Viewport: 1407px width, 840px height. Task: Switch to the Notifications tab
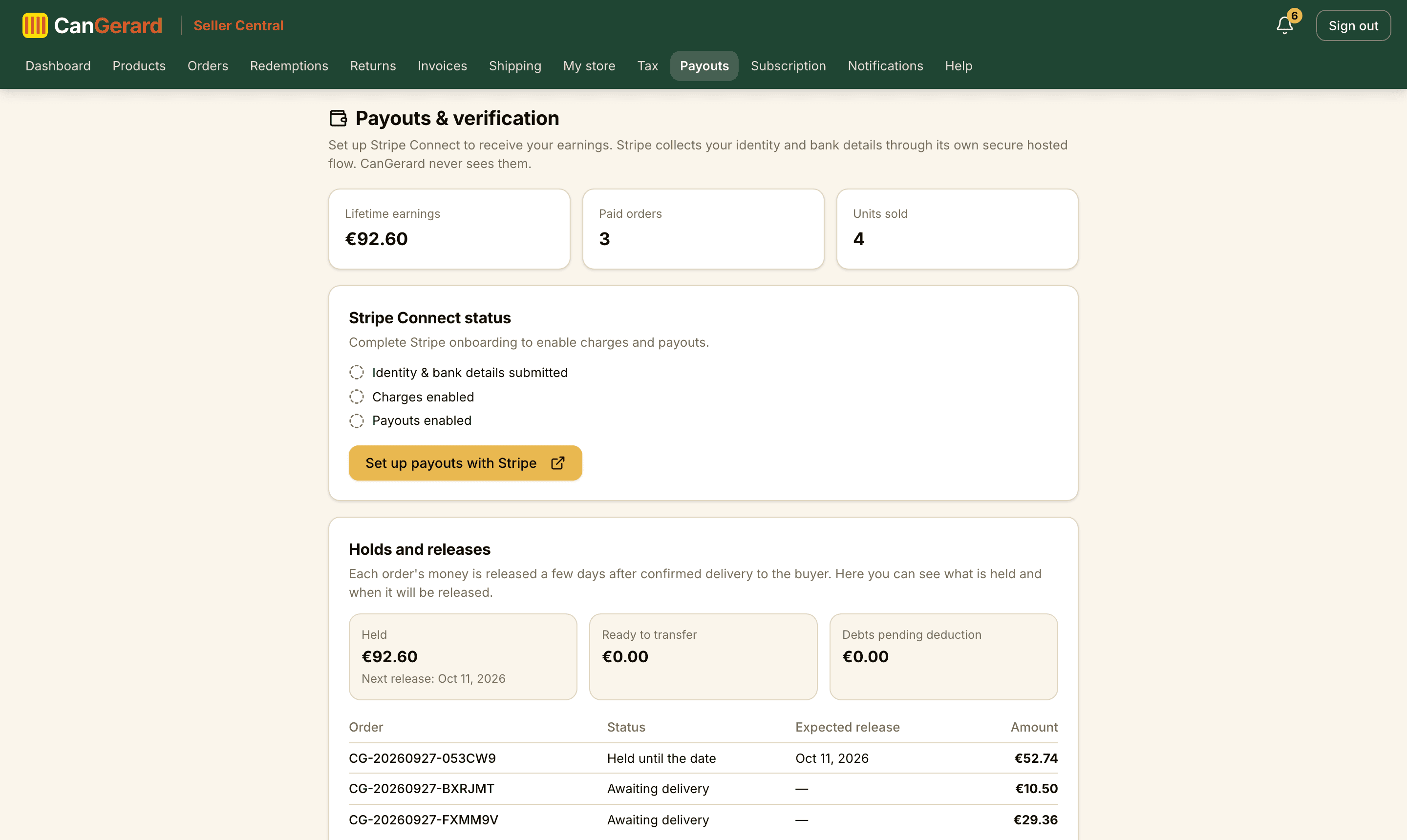[x=886, y=65]
